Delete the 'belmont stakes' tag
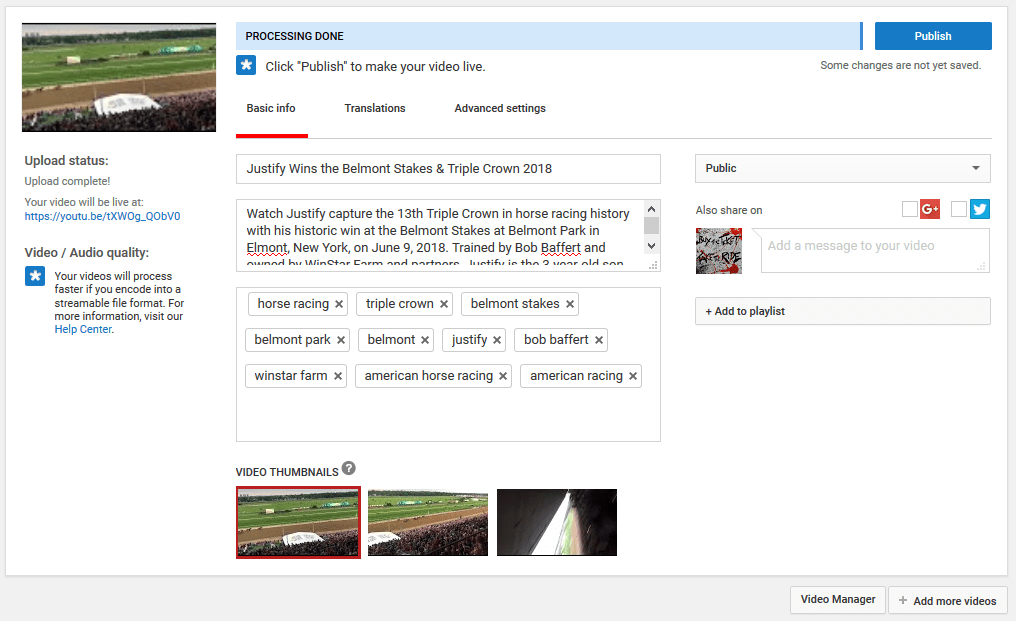 tap(570, 304)
